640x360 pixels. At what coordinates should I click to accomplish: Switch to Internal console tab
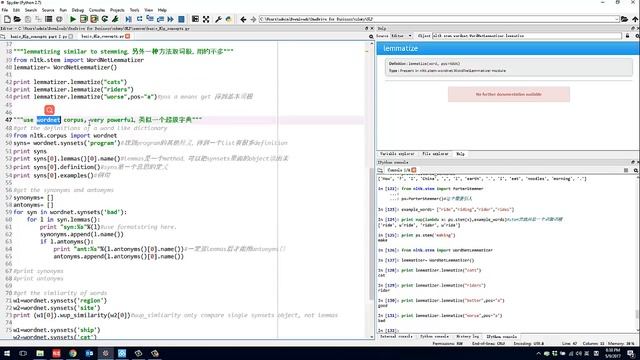[x=396, y=337]
